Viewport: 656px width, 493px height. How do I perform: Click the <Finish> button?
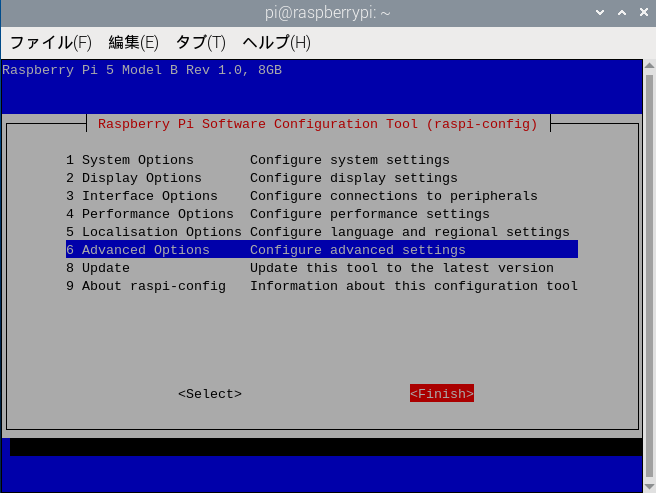442,393
